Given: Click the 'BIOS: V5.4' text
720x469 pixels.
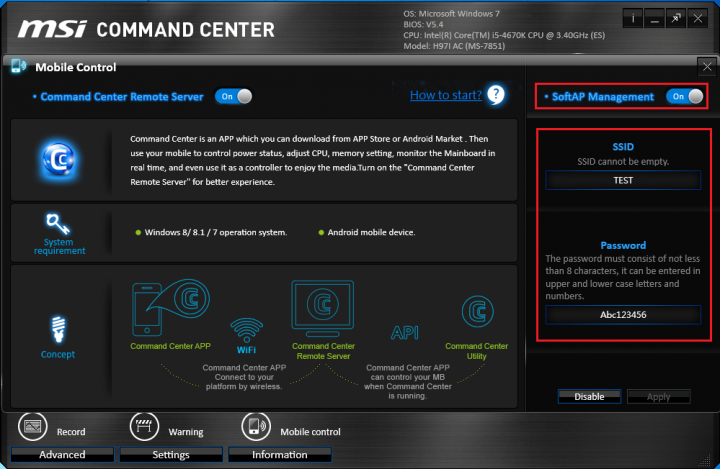Looking at the screenshot, I should pyautogui.click(x=423, y=24).
